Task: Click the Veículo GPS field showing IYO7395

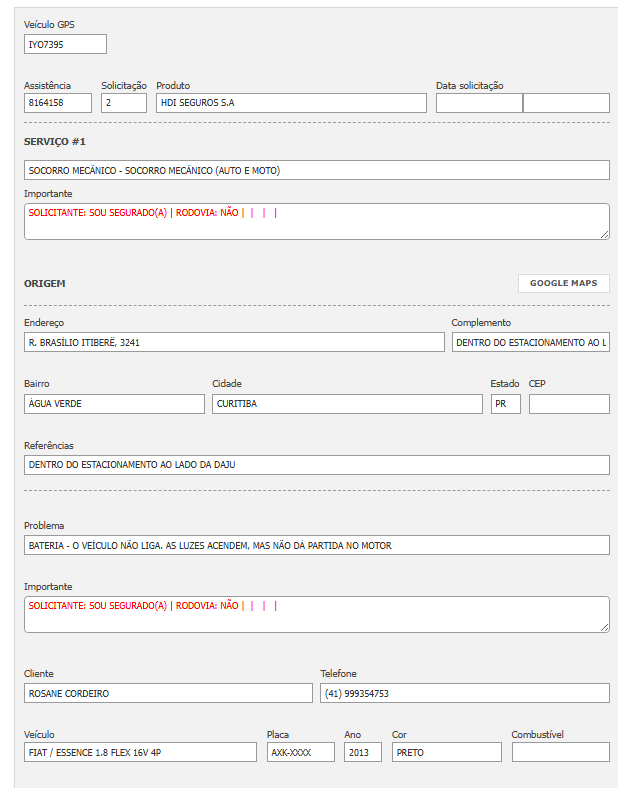Action: (65, 44)
